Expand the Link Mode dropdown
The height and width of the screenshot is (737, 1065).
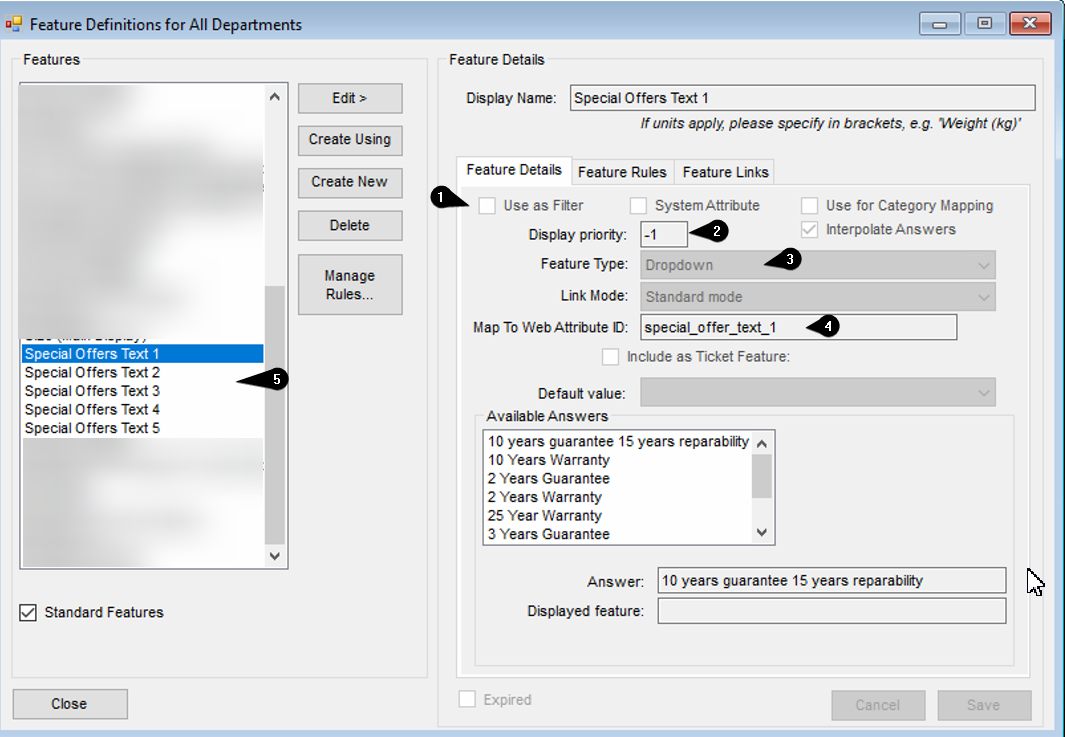[x=817, y=297]
